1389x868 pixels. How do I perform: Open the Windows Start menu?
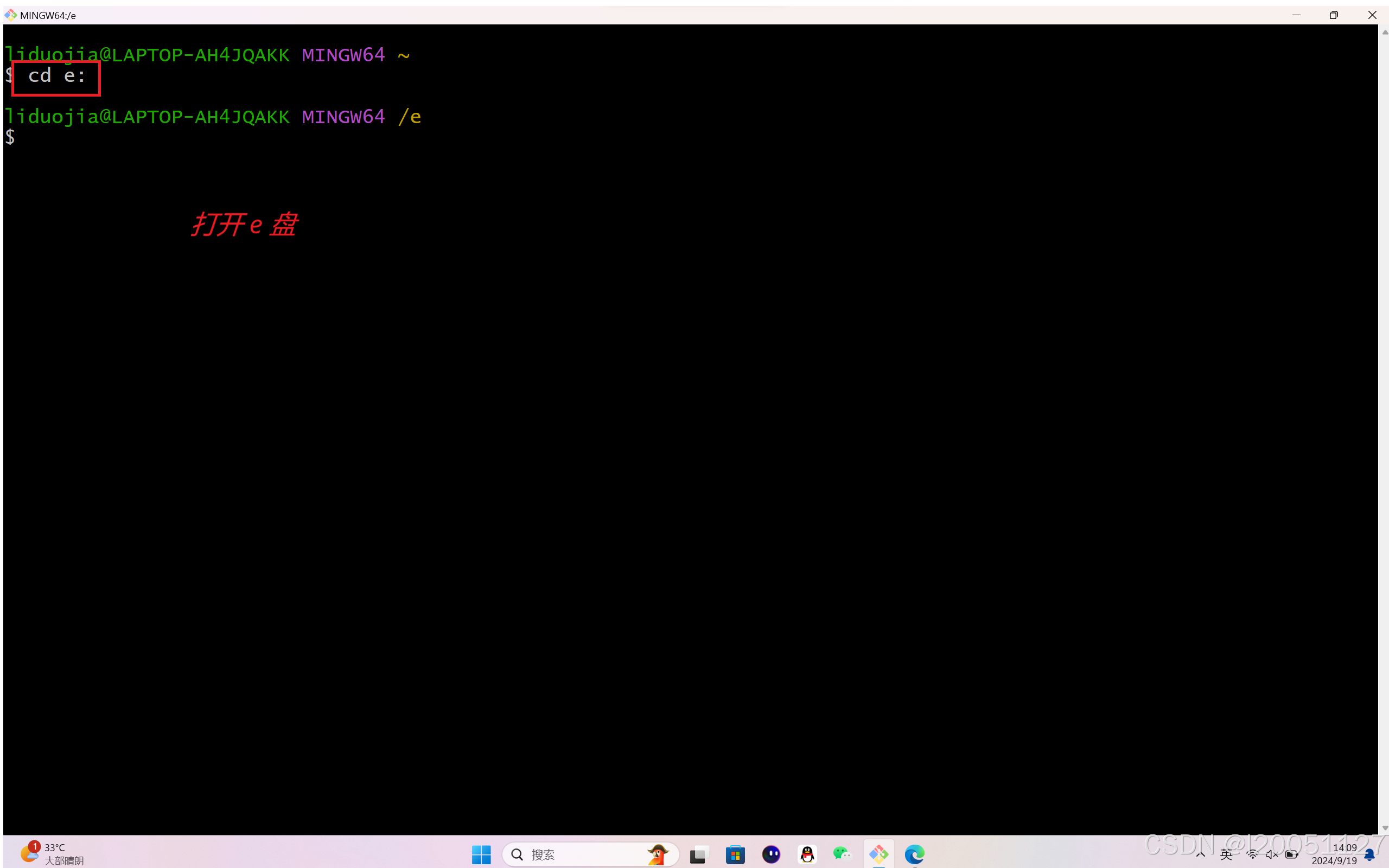click(481, 855)
